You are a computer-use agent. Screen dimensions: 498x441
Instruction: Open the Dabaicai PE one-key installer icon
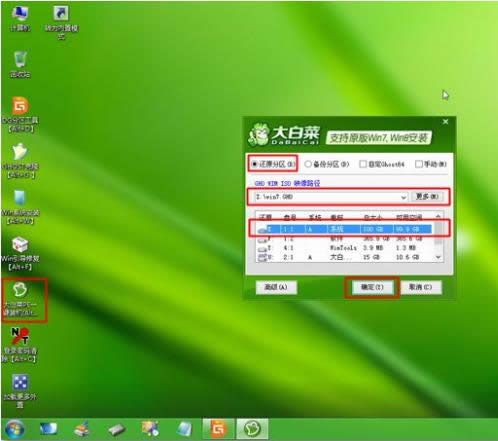[20, 299]
